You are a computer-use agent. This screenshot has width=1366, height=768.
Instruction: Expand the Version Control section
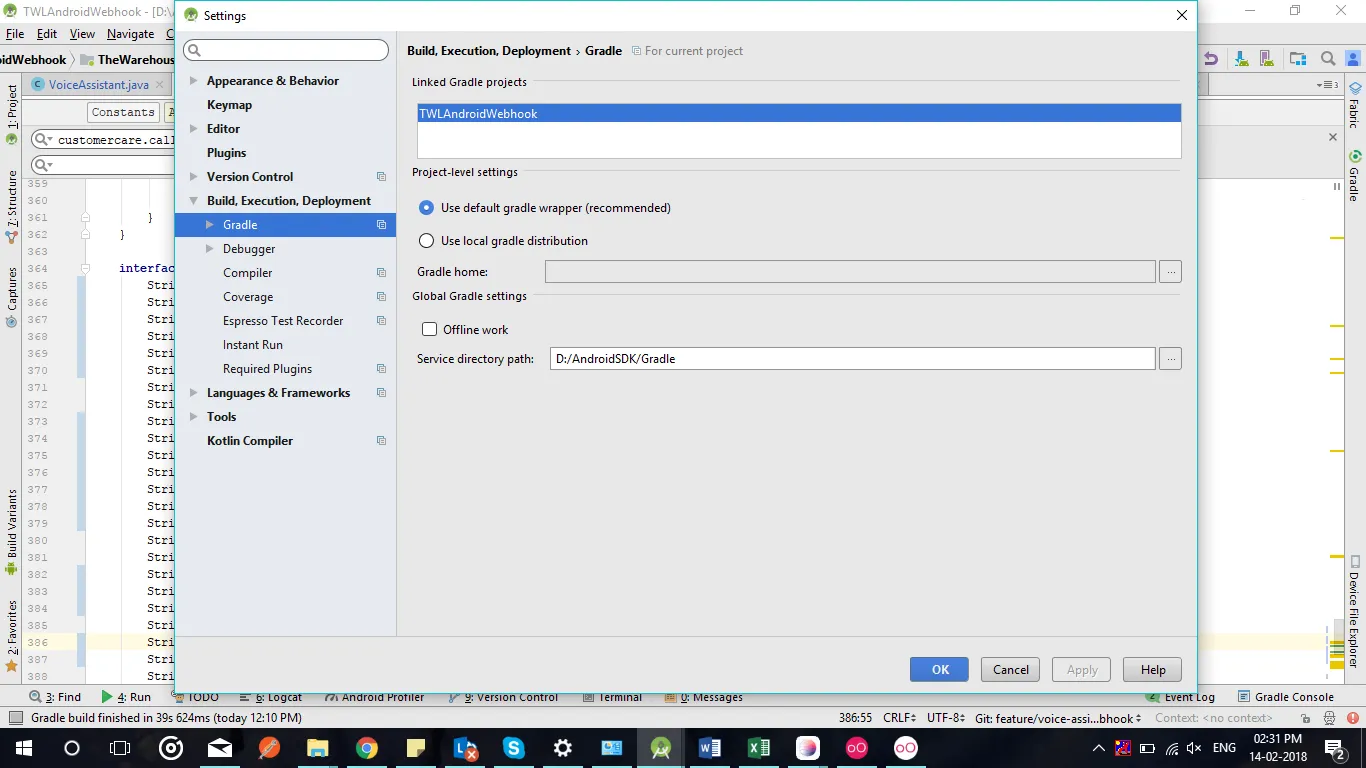193,177
